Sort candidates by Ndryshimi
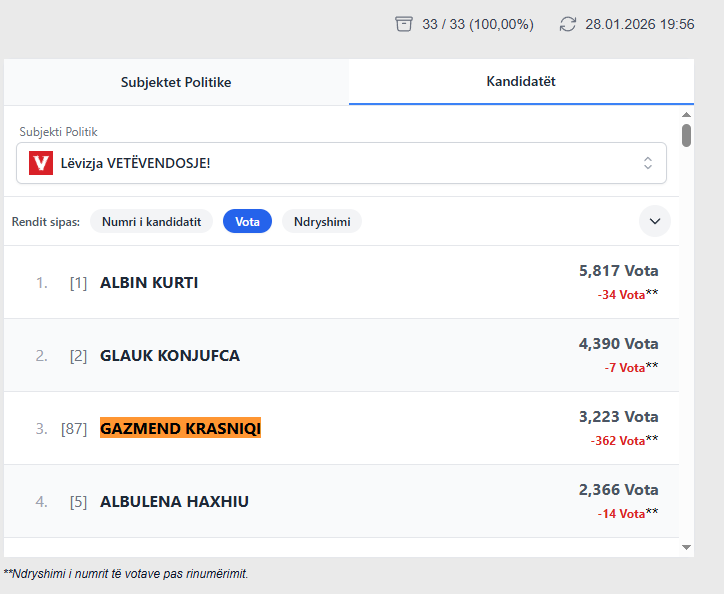 [x=321, y=222]
